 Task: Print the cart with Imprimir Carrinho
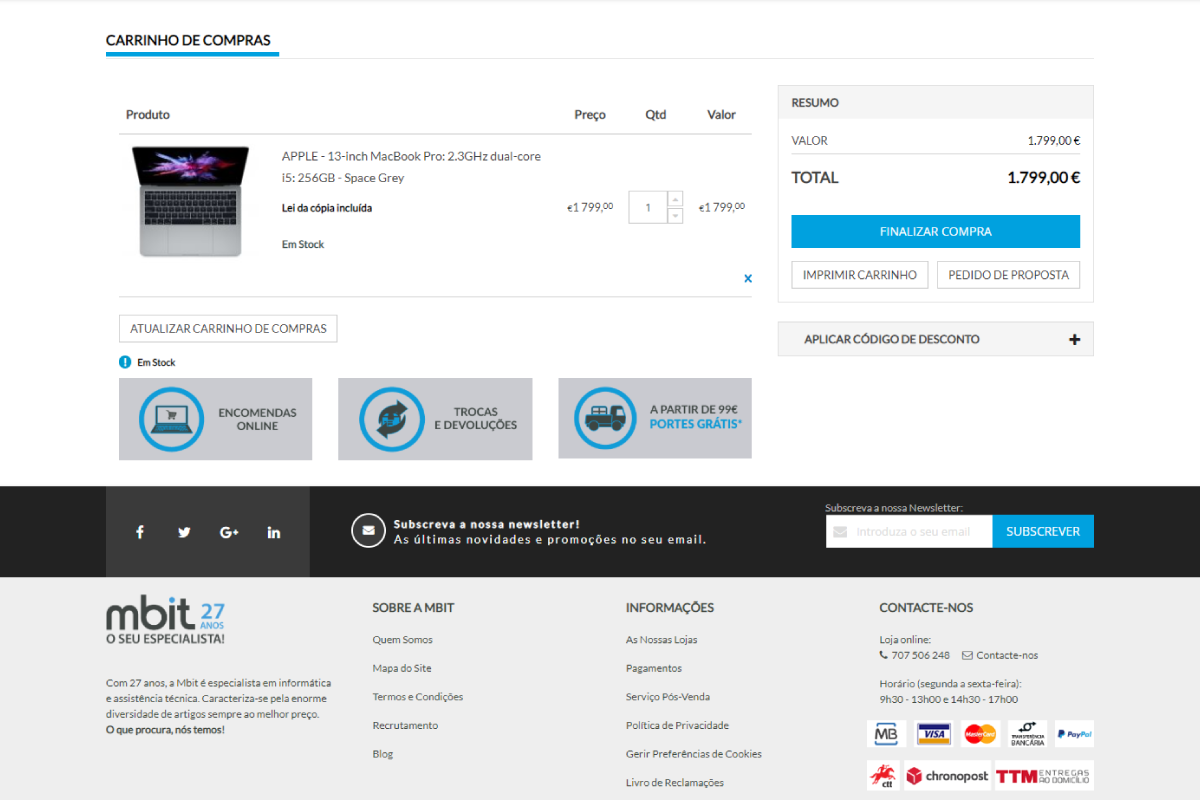[x=860, y=275]
